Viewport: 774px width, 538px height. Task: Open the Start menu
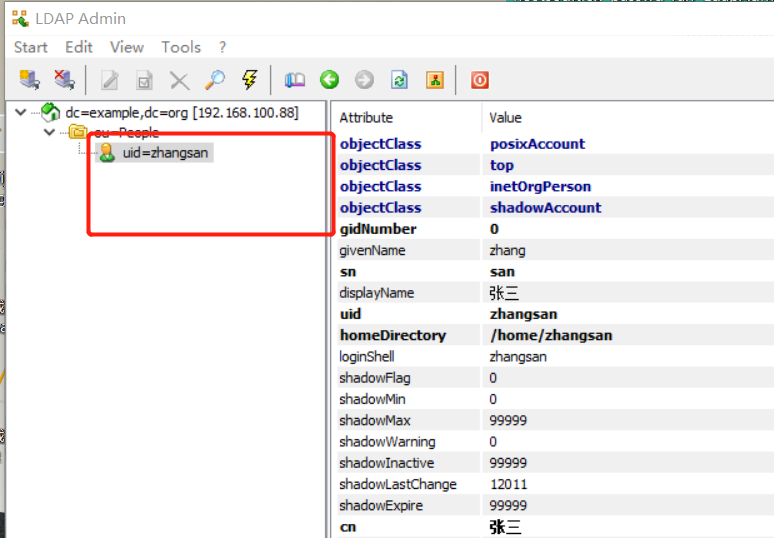[x=30, y=47]
